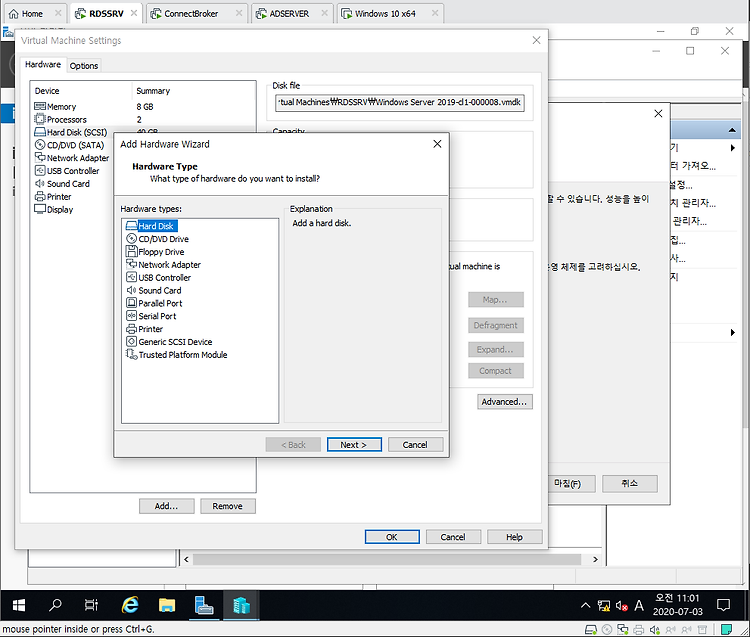Choose Floppy Drive hardware type
Viewport: 750px width, 637px height.
[155, 252]
